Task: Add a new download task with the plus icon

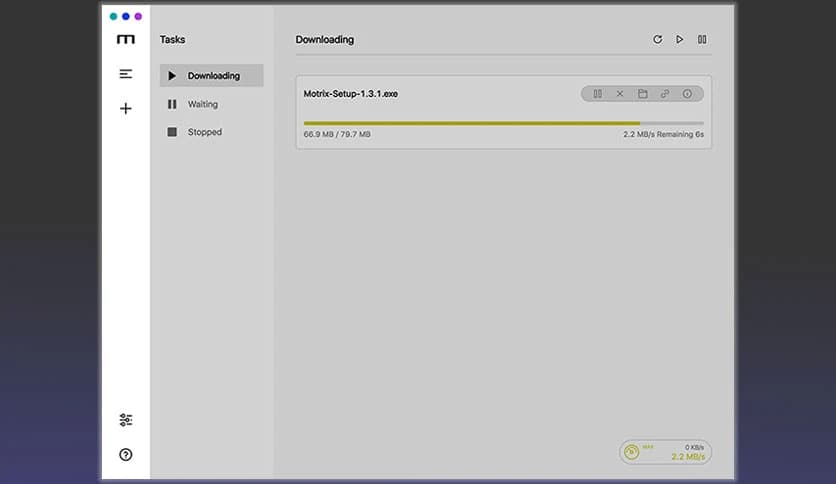Action: (126, 109)
